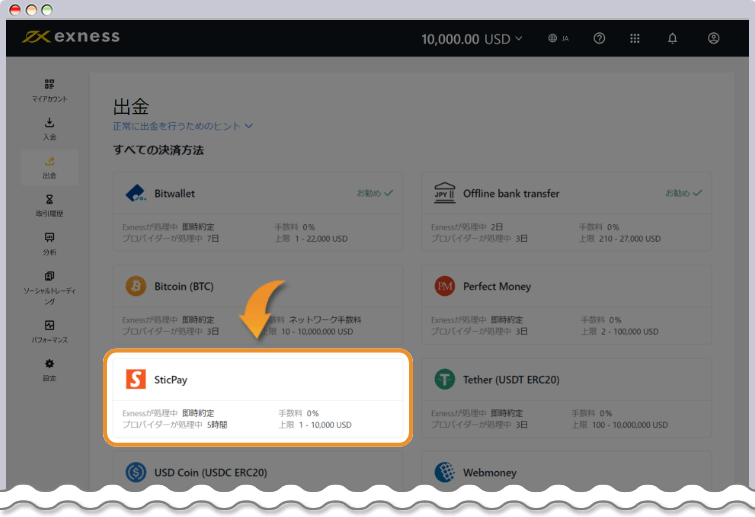Click the 出金 page heading
This screenshot has height=517, width=755.
(x=131, y=106)
